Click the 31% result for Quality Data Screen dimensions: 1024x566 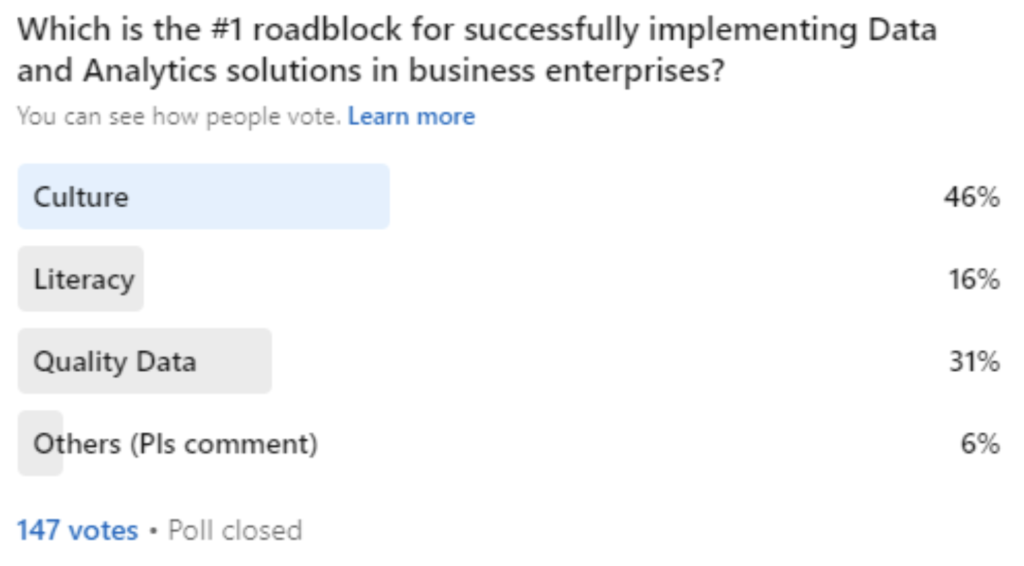pyautogui.click(x=974, y=361)
